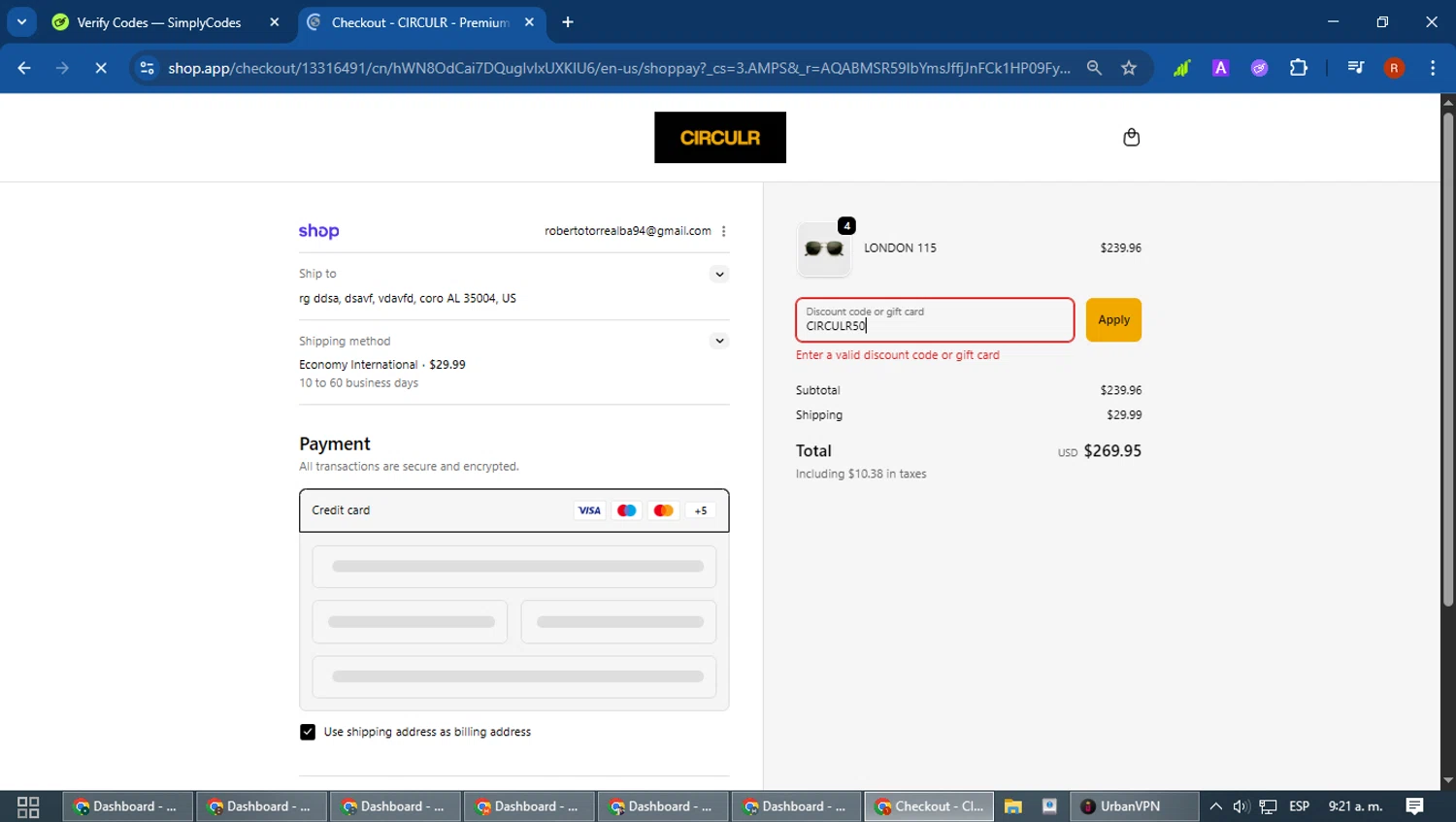
Task: Click the Maestro card icon
Action: 626,510
